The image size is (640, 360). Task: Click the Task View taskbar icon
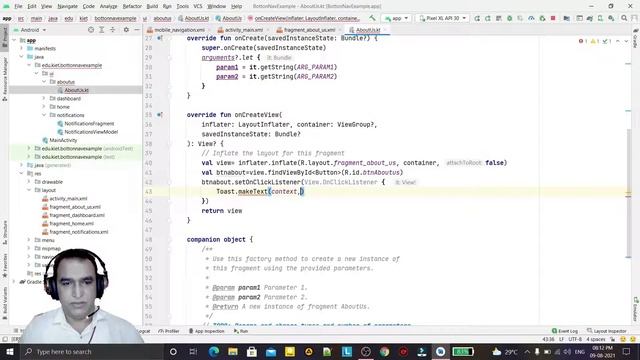click(x=193, y=351)
